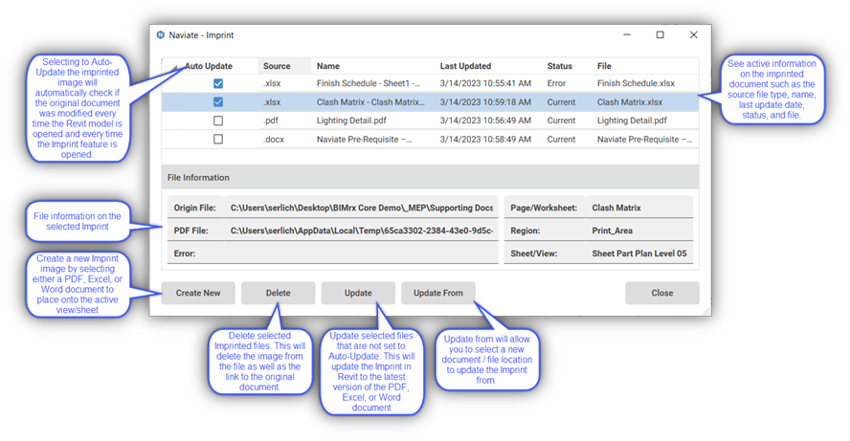Maximize the Naviate - Imprint window
The width and height of the screenshot is (850, 441).
(x=660, y=35)
